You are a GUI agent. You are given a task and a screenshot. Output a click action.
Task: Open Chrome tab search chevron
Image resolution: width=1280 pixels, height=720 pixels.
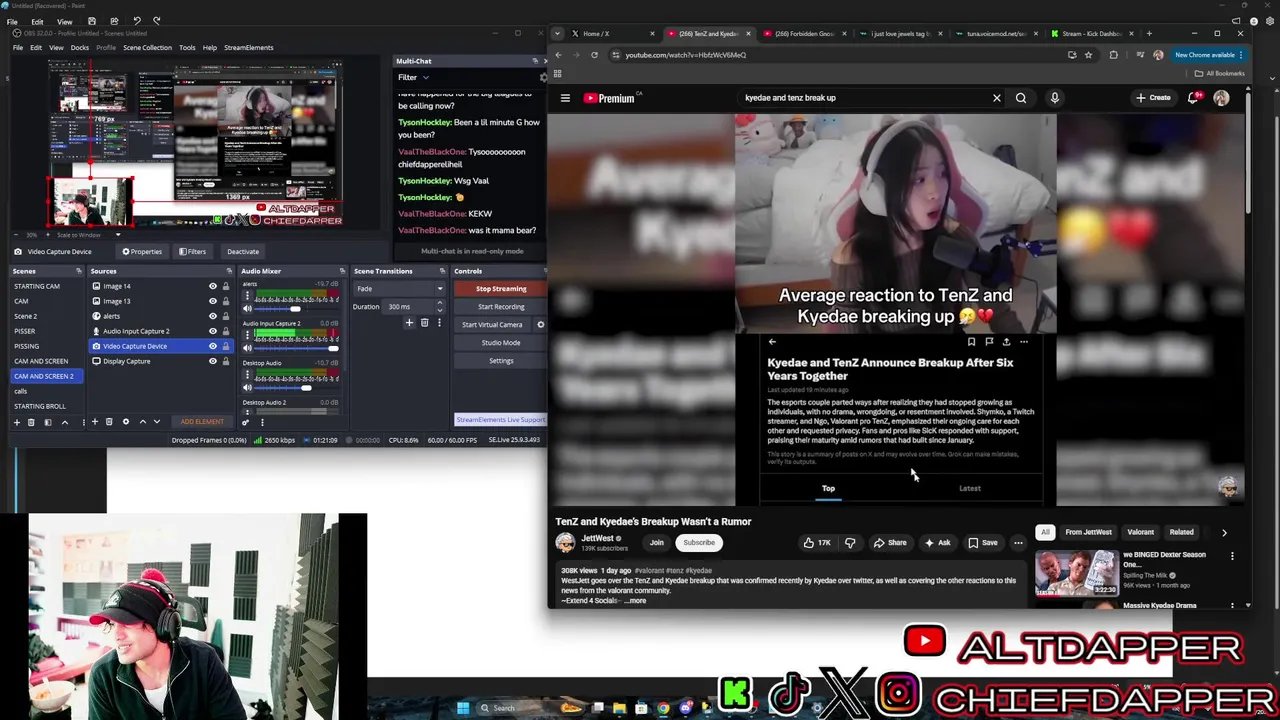click(x=557, y=33)
